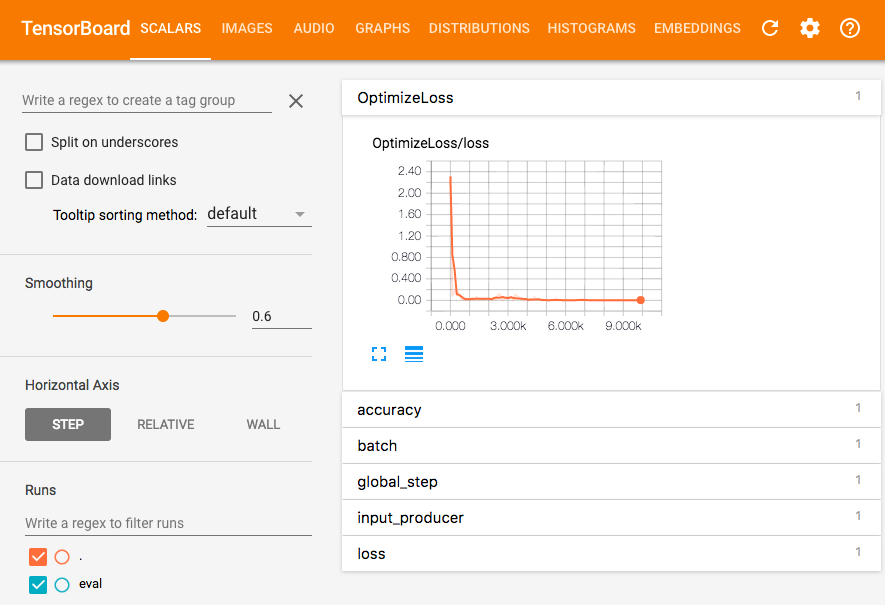This screenshot has width=885, height=605.
Task: Toggle y-axis log scale with the lines icon
Action: pos(414,354)
